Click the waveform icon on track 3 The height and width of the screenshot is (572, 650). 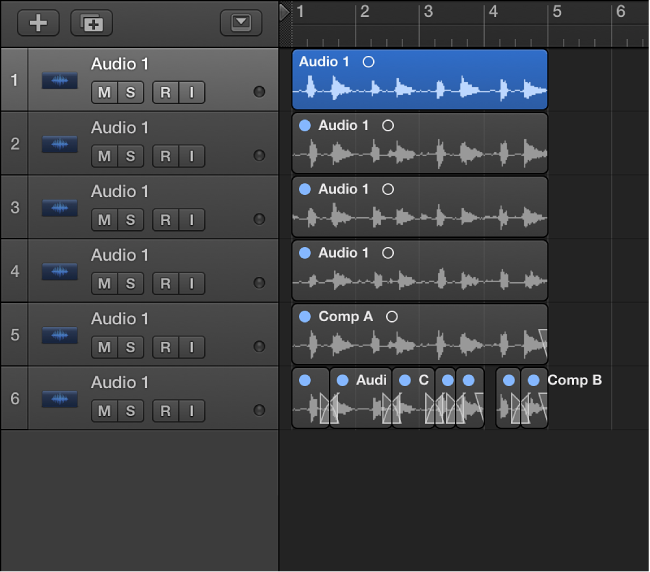(59, 207)
